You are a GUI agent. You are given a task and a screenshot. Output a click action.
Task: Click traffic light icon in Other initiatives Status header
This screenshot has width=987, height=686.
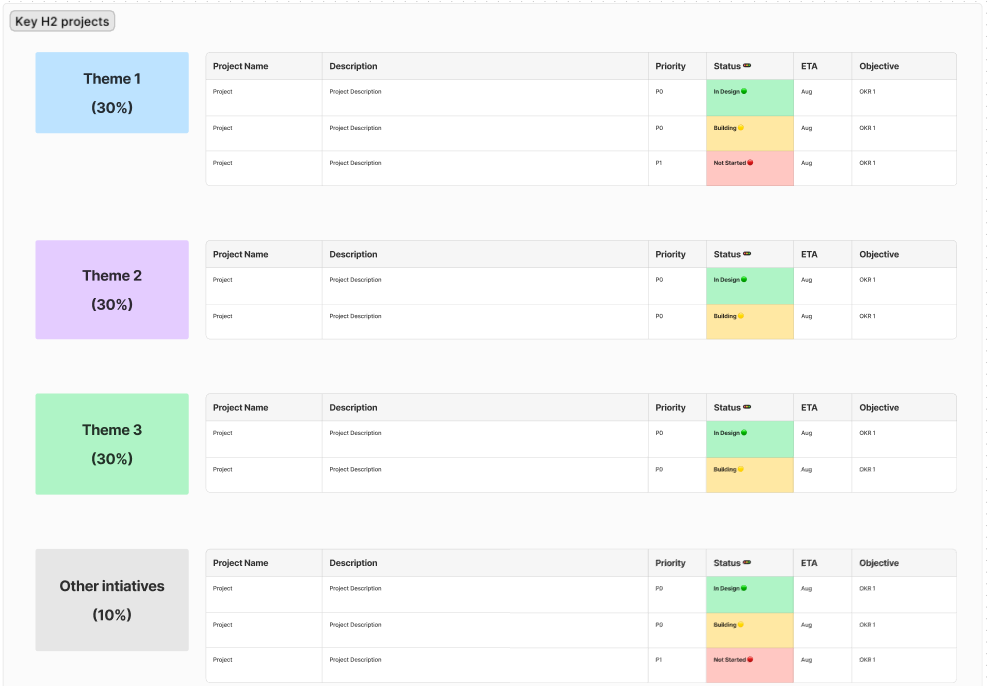747,563
